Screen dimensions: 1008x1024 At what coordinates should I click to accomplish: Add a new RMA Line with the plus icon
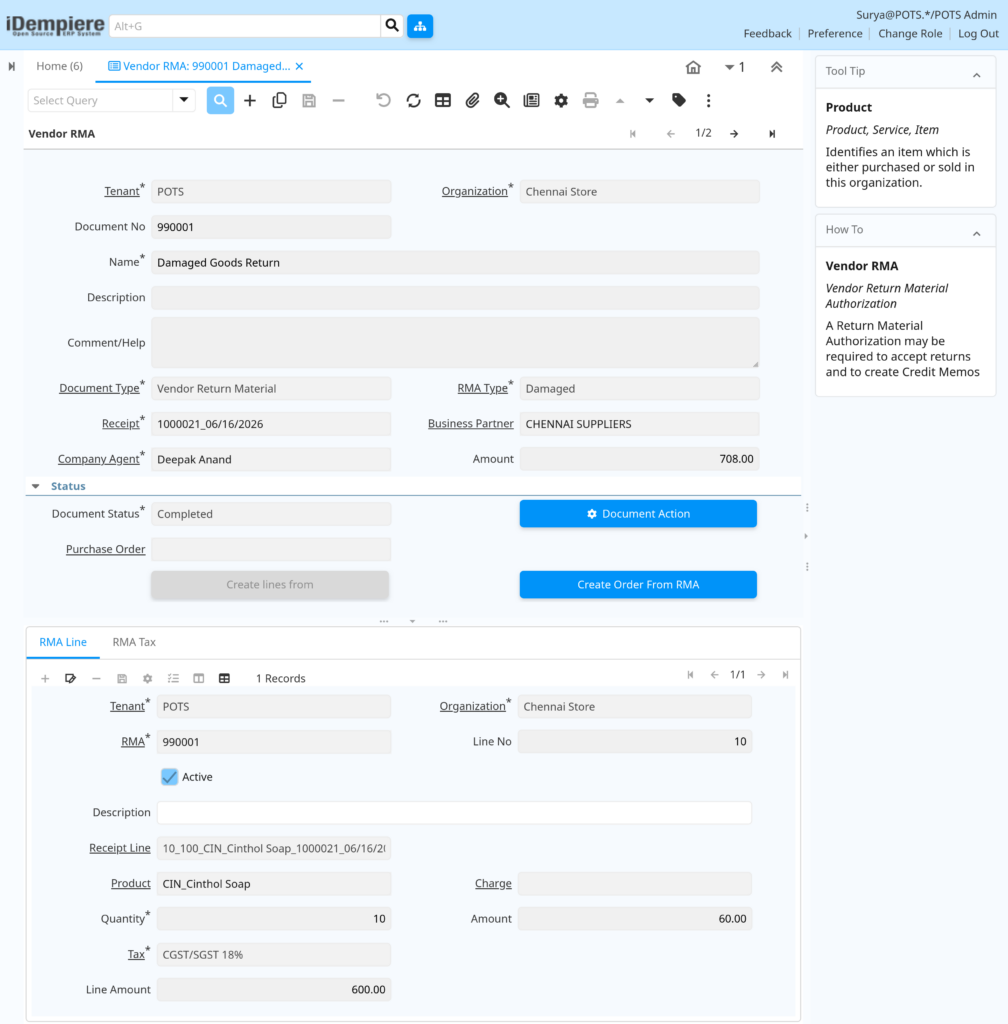click(x=45, y=679)
